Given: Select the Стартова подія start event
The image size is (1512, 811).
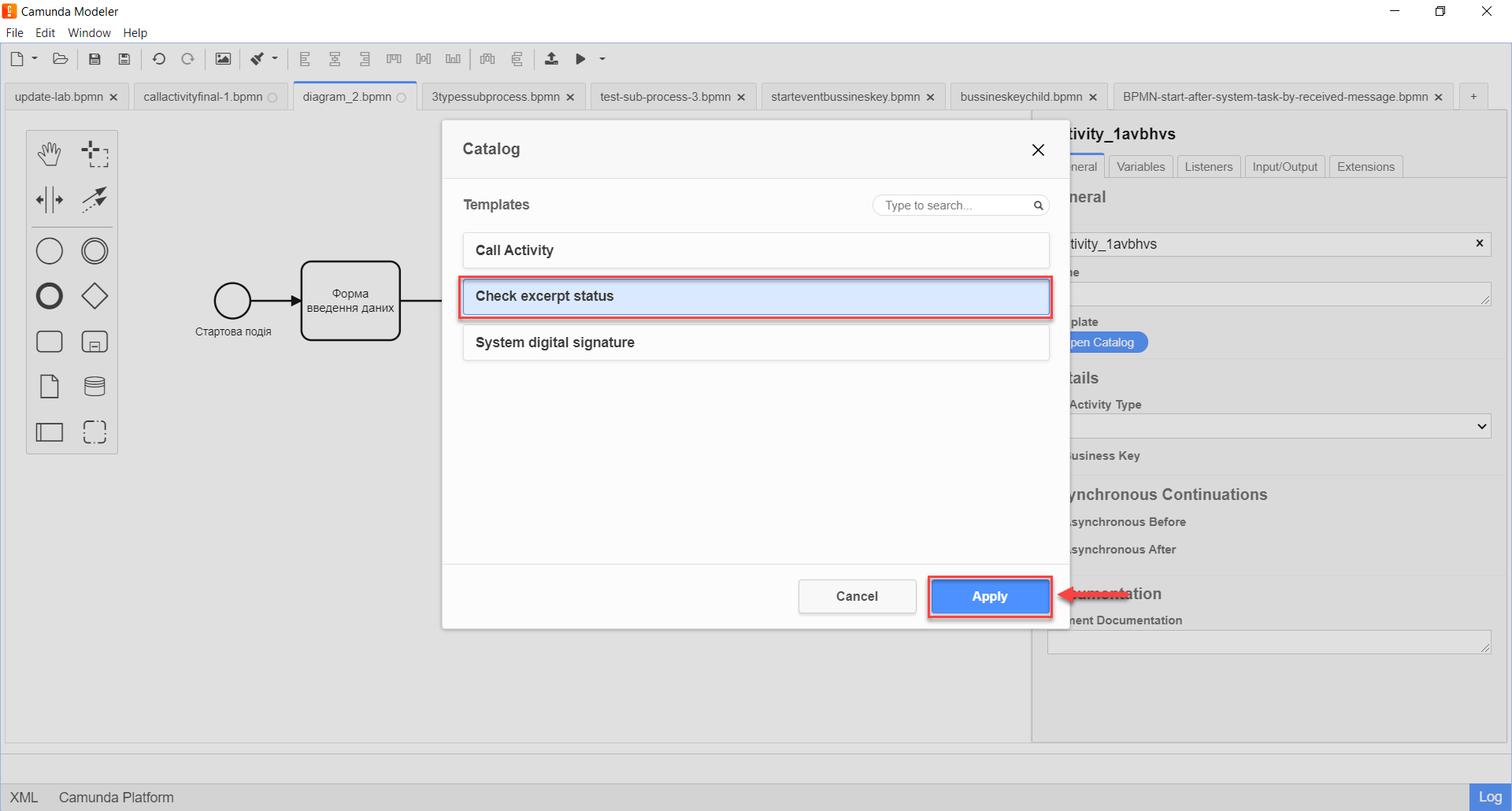Looking at the screenshot, I should 232,301.
